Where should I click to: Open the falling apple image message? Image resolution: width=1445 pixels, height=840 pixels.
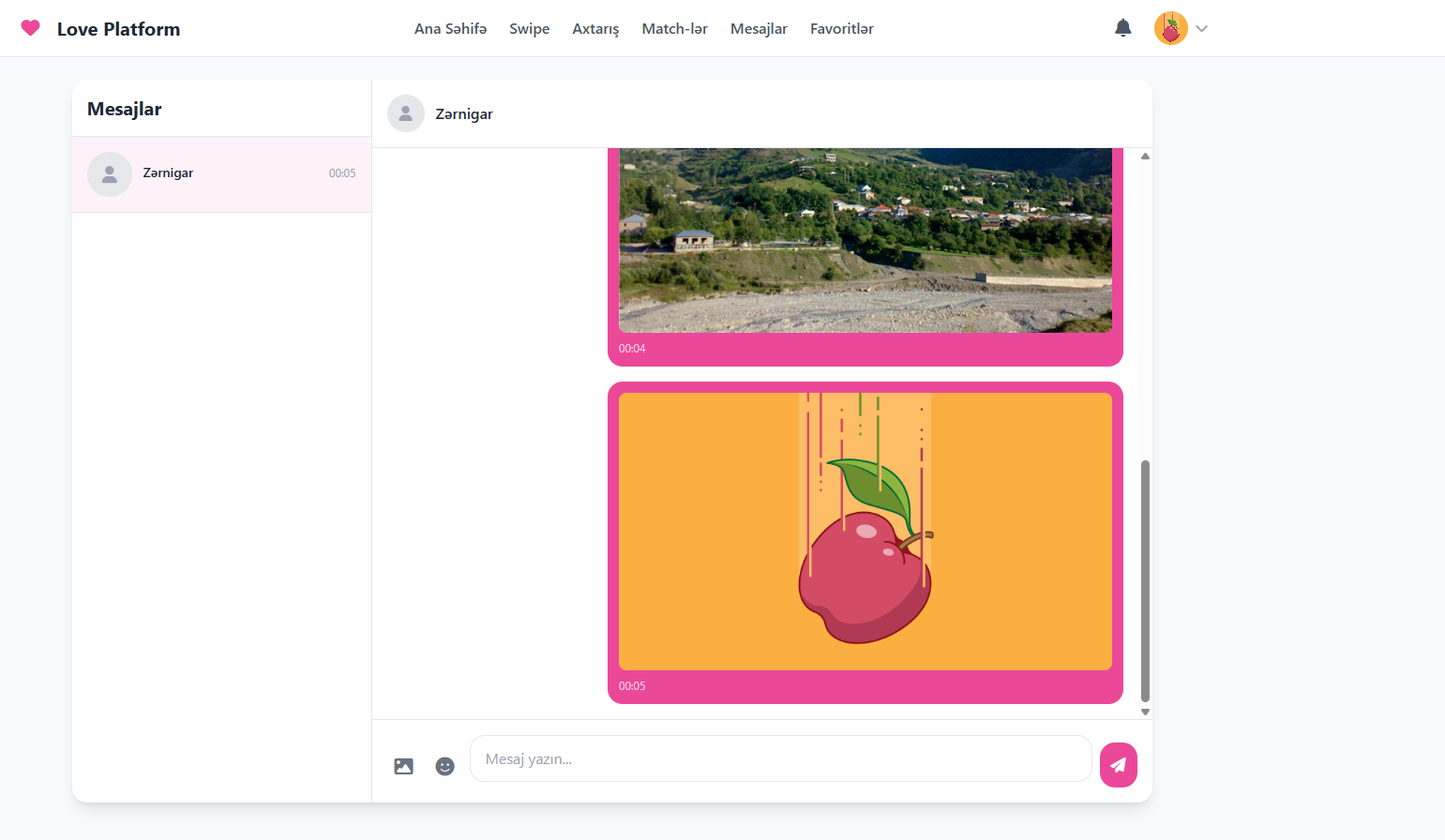(865, 531)
